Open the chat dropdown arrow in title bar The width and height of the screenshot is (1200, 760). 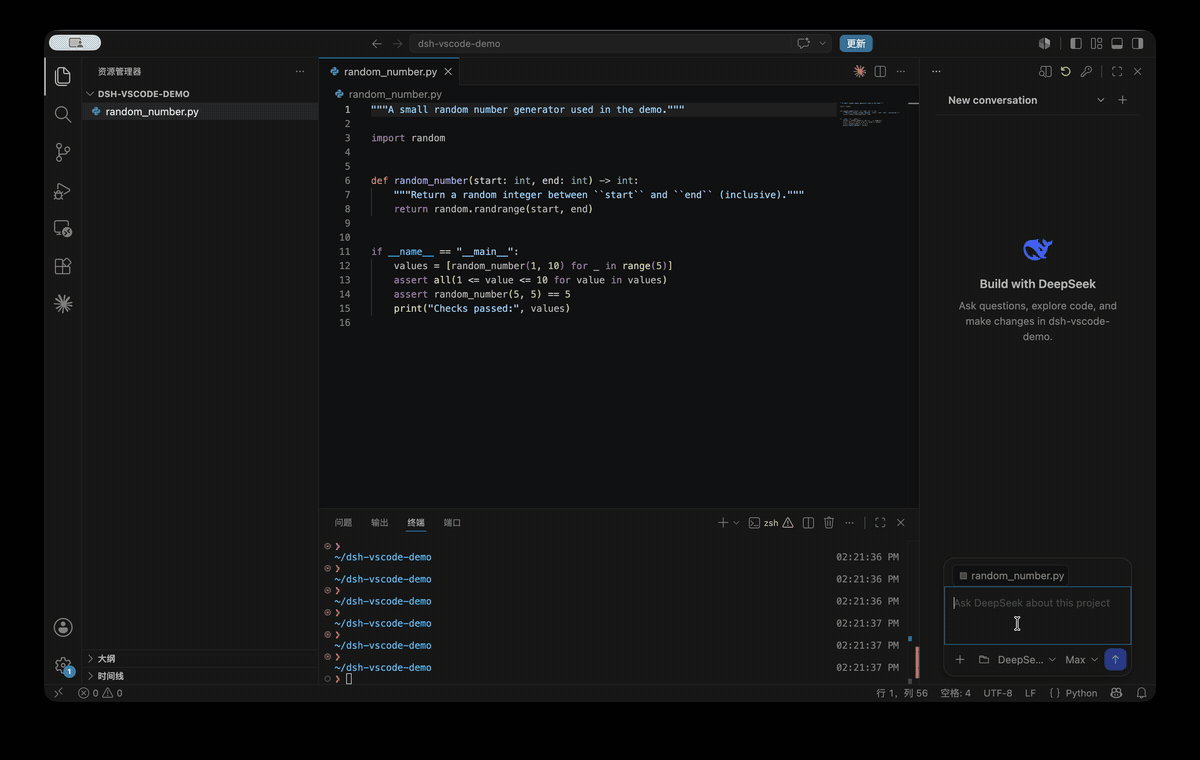point(823,44)
